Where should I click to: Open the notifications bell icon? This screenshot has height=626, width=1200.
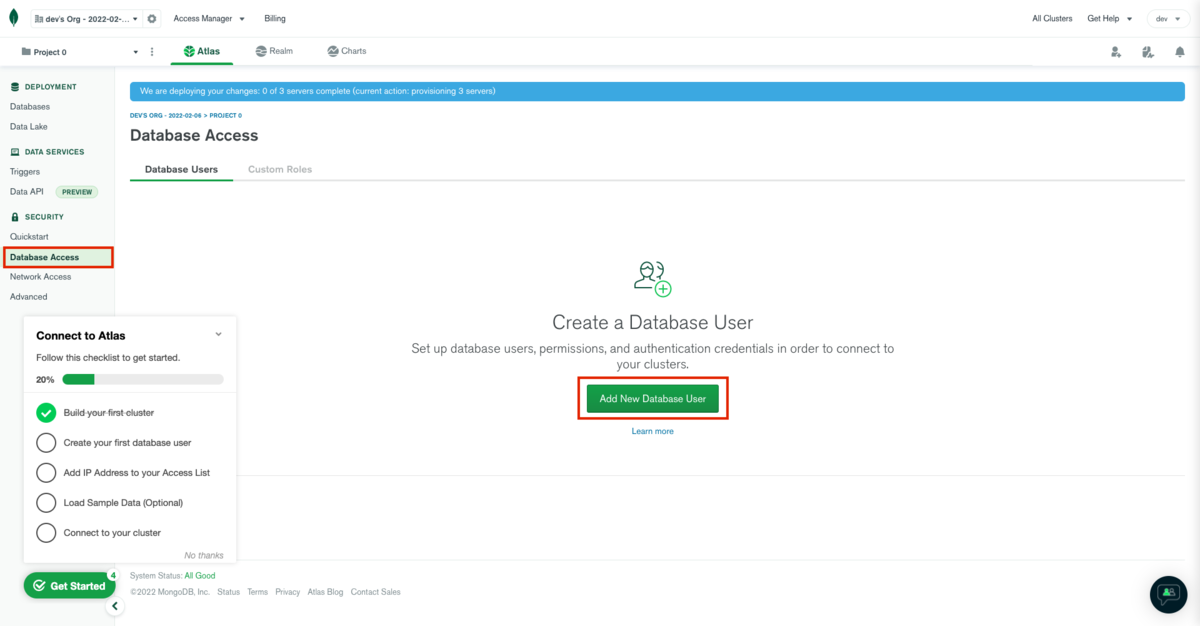[1180, 52]
